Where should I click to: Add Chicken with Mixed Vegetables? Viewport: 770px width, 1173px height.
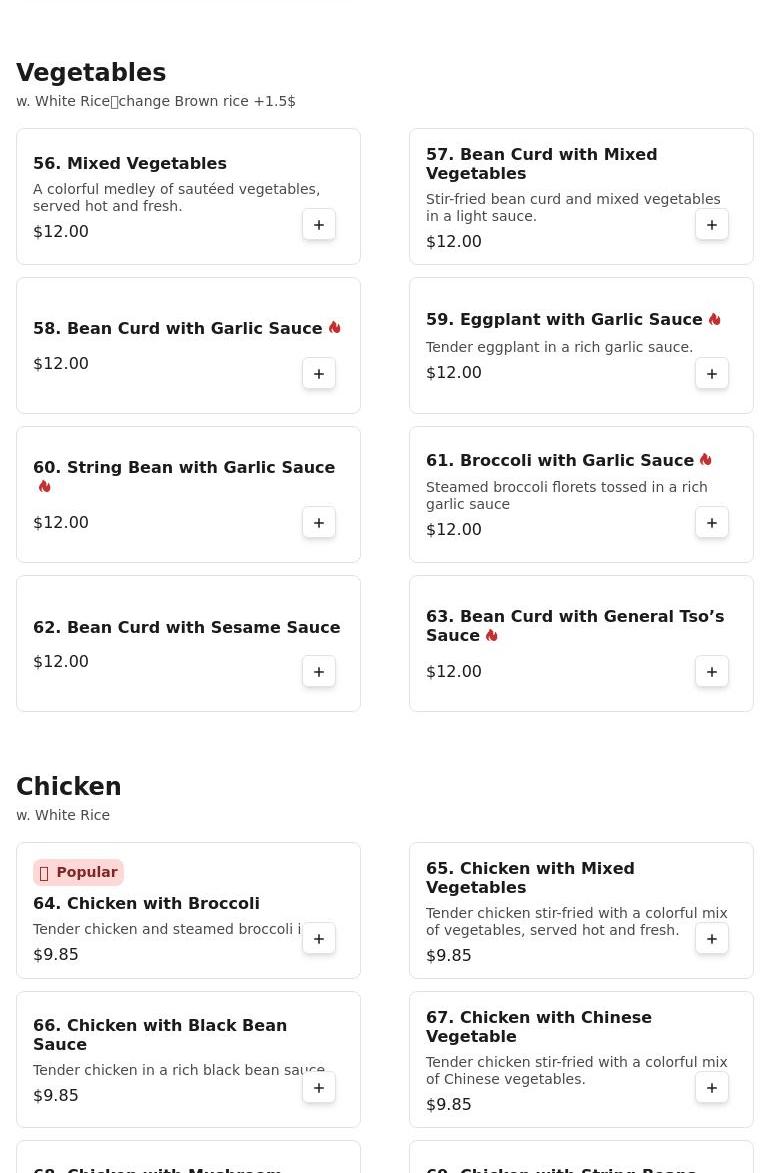pos(712,939)
